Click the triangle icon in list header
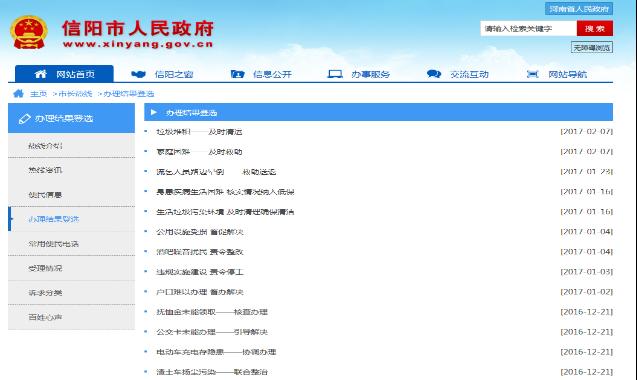The width and height of the screenshot is (637, 380). pos(154,112)
